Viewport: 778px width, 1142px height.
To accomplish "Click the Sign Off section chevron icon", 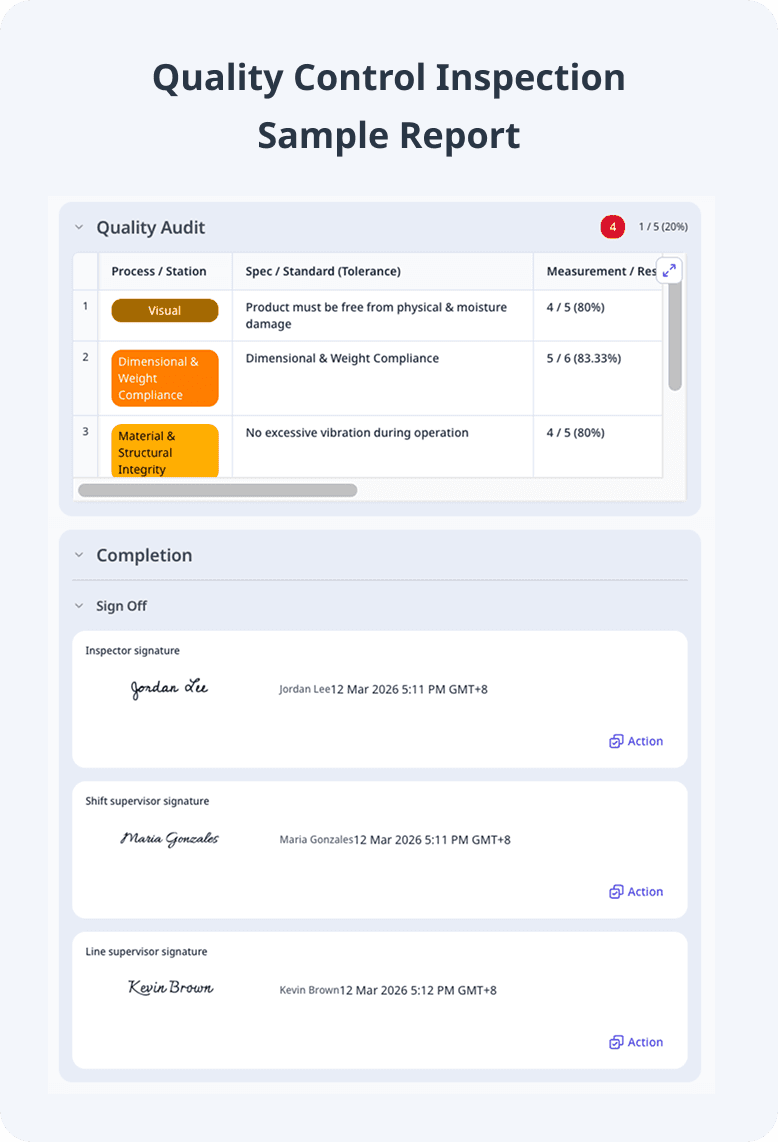I will coord(78,606).
